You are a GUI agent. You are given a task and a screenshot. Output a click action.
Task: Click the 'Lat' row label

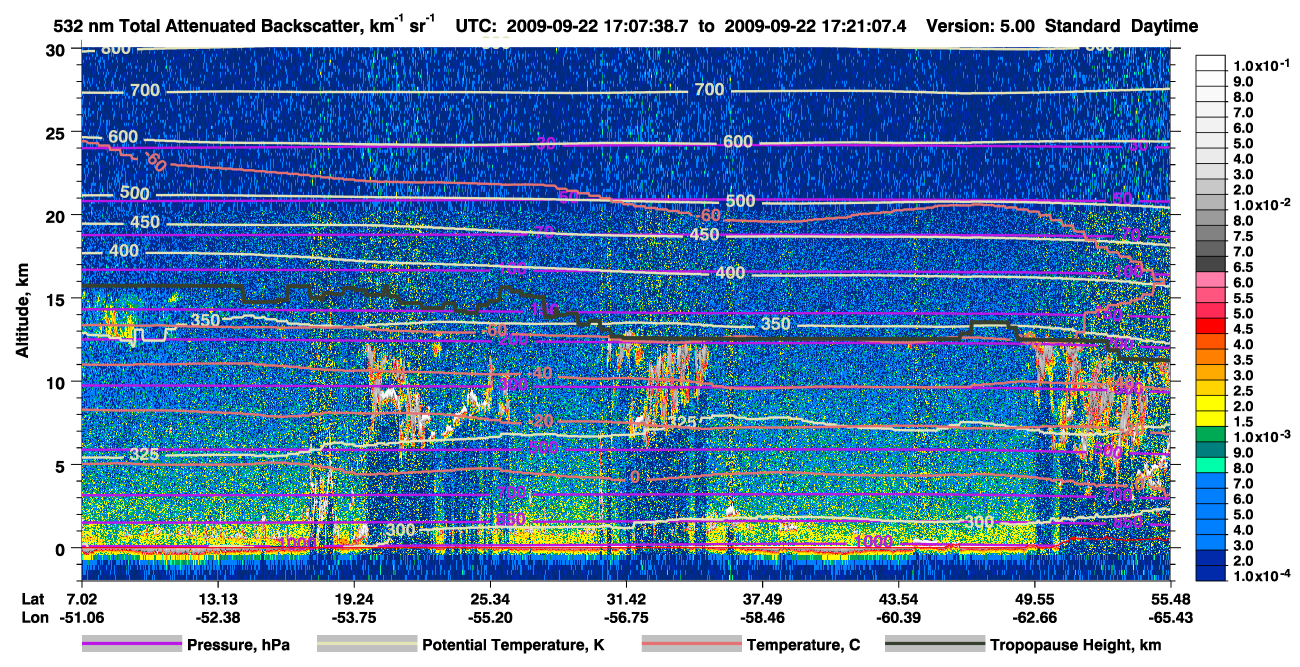[x=33, y=598]
